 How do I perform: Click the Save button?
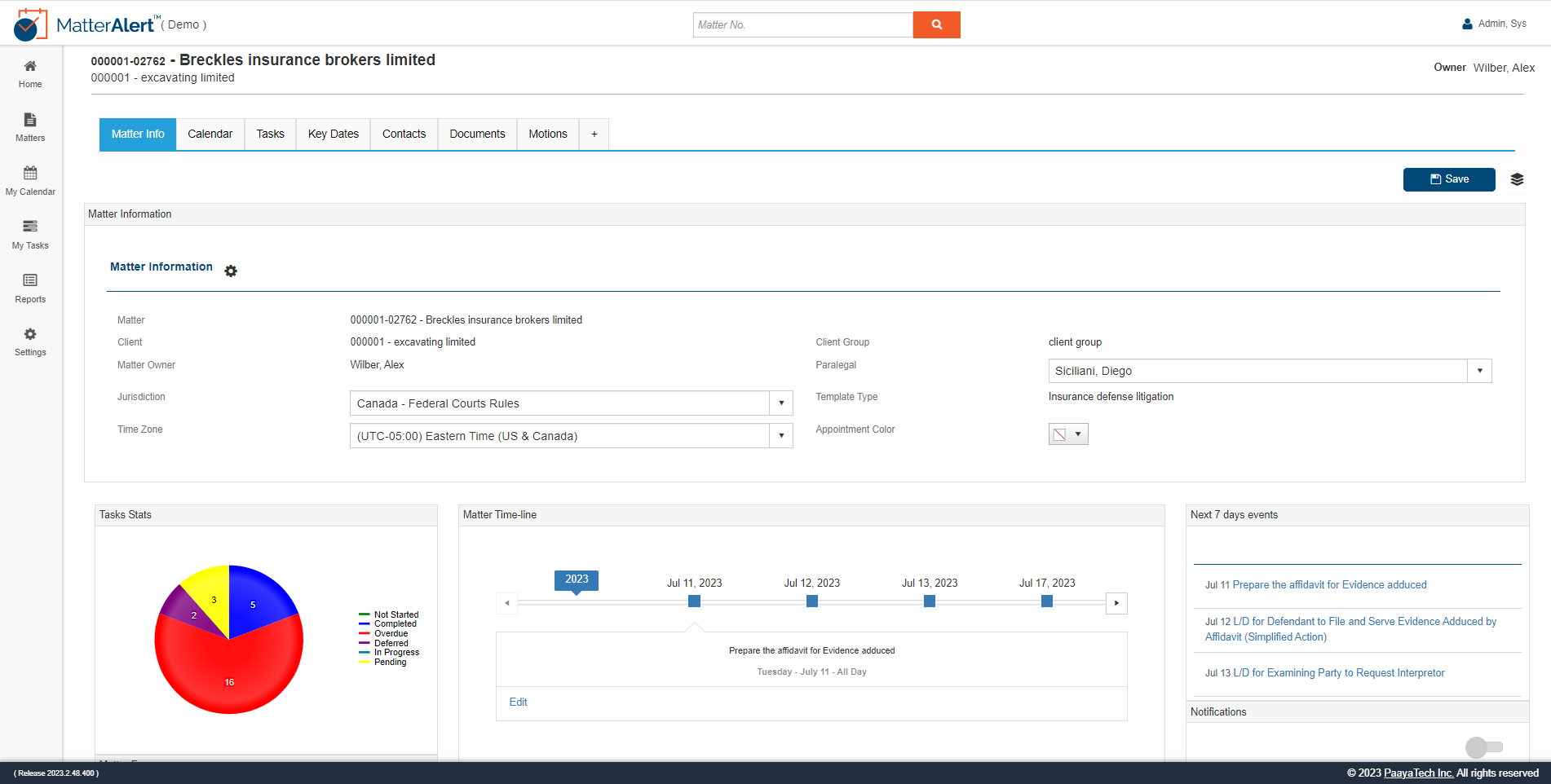coord(1449,179)
